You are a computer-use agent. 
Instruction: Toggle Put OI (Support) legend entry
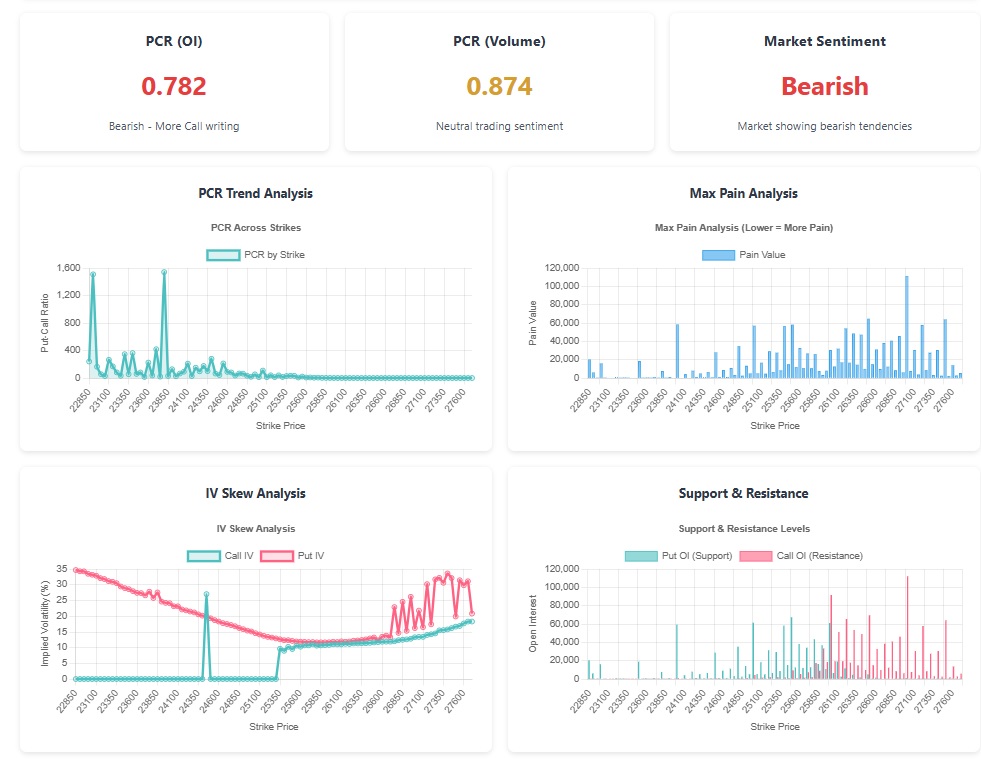tap(679, 556)
